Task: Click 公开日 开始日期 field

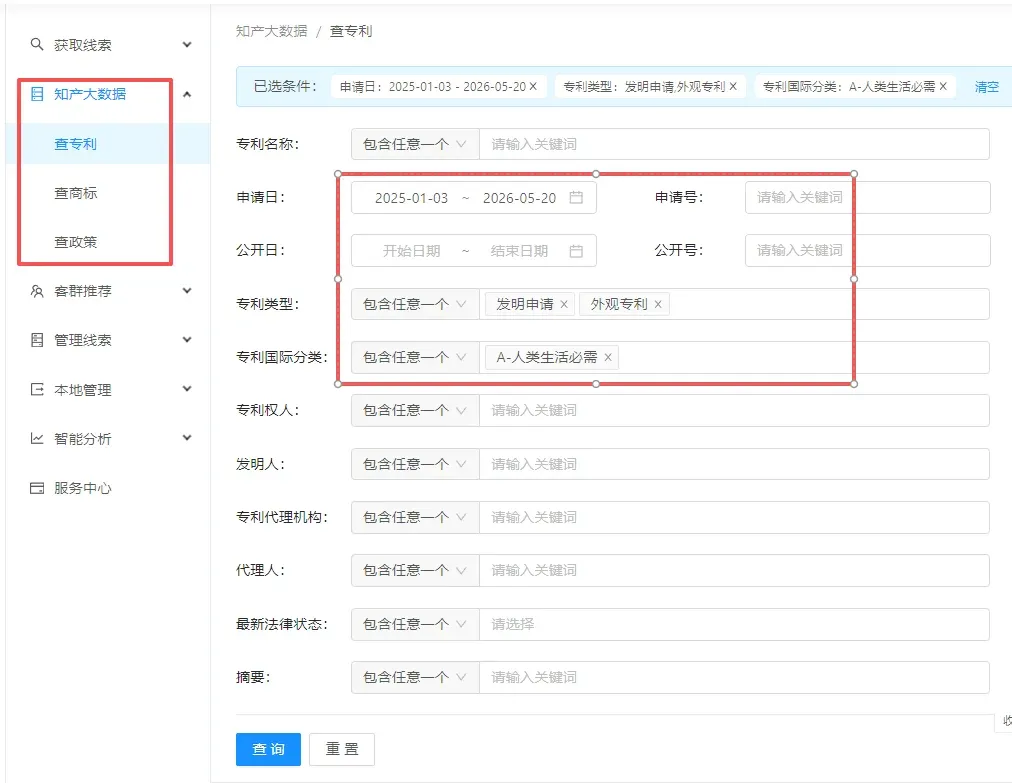Action: [x=411, y=250]
